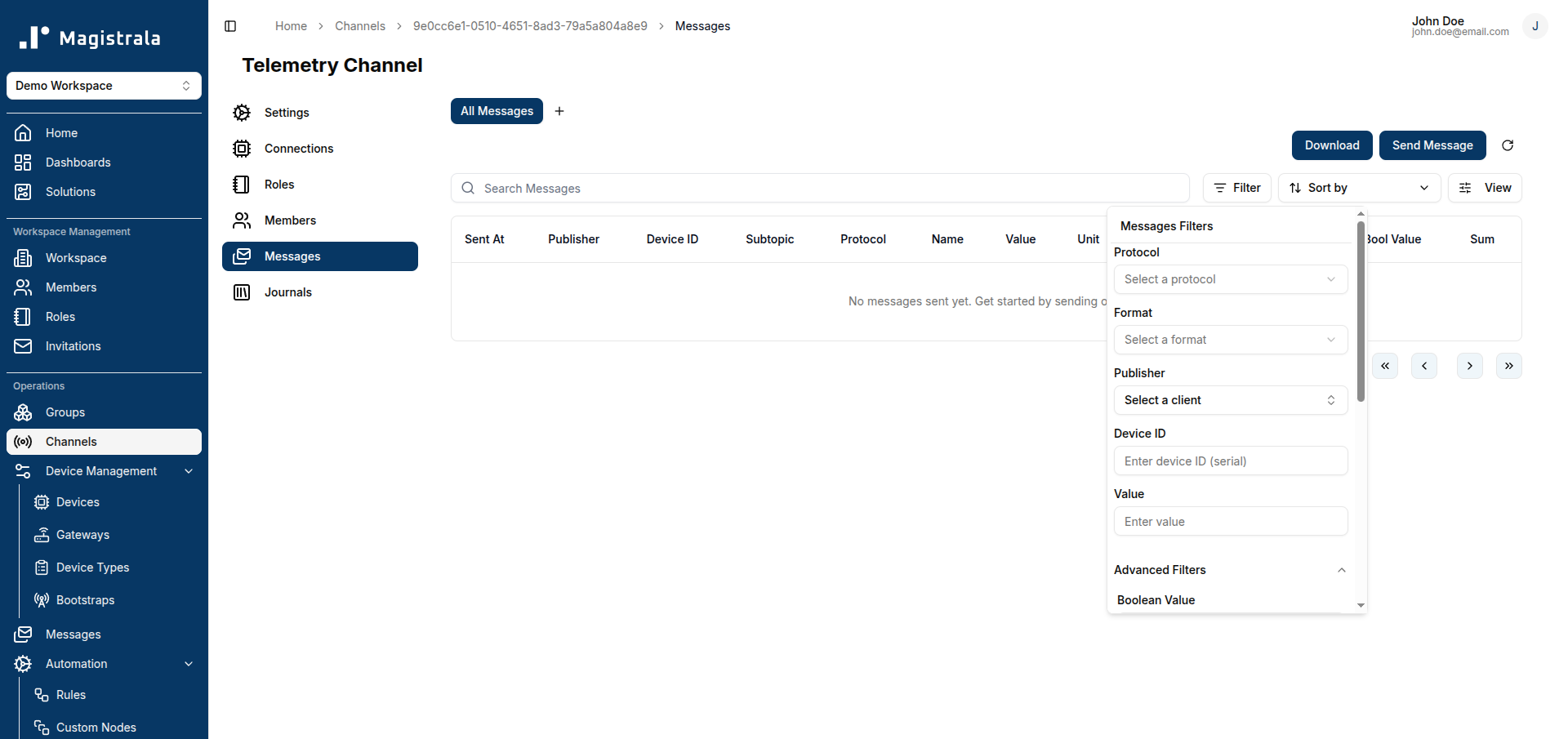Click the Download button

(1332, 145)
